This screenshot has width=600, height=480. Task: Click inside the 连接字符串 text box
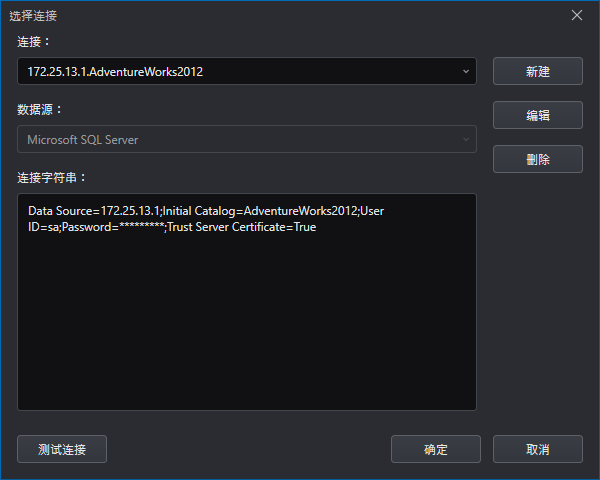point(247,302)
